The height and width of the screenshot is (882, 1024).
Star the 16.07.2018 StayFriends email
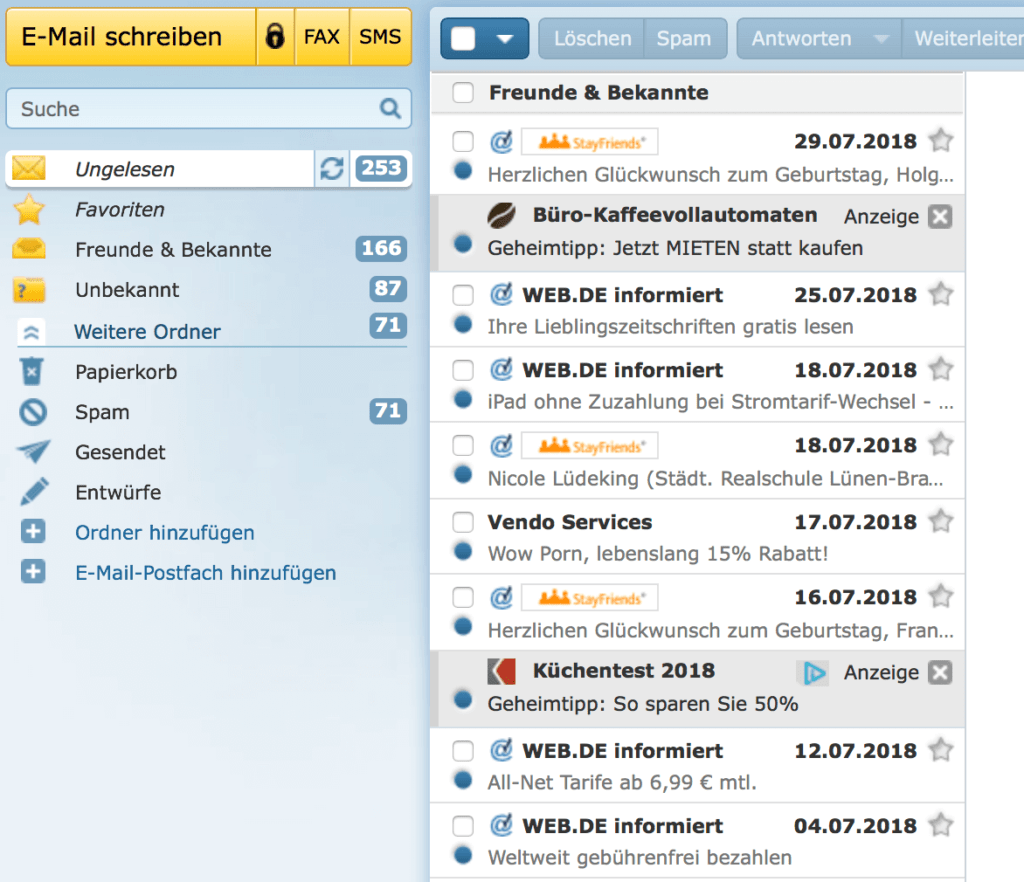pyautogui.click(x=941, y=596)
